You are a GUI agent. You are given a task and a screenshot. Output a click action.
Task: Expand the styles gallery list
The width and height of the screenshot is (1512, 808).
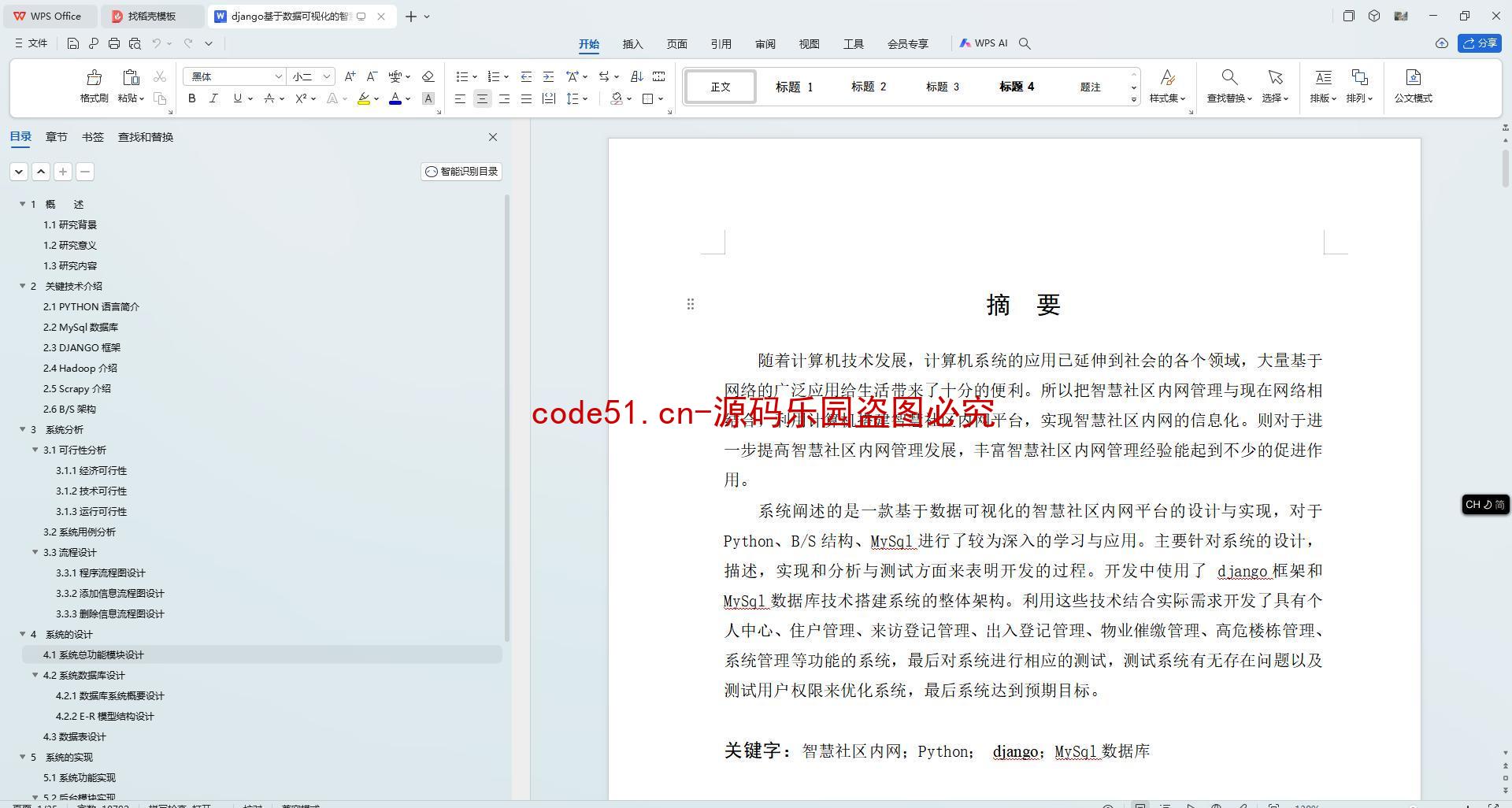(1134, 99)
